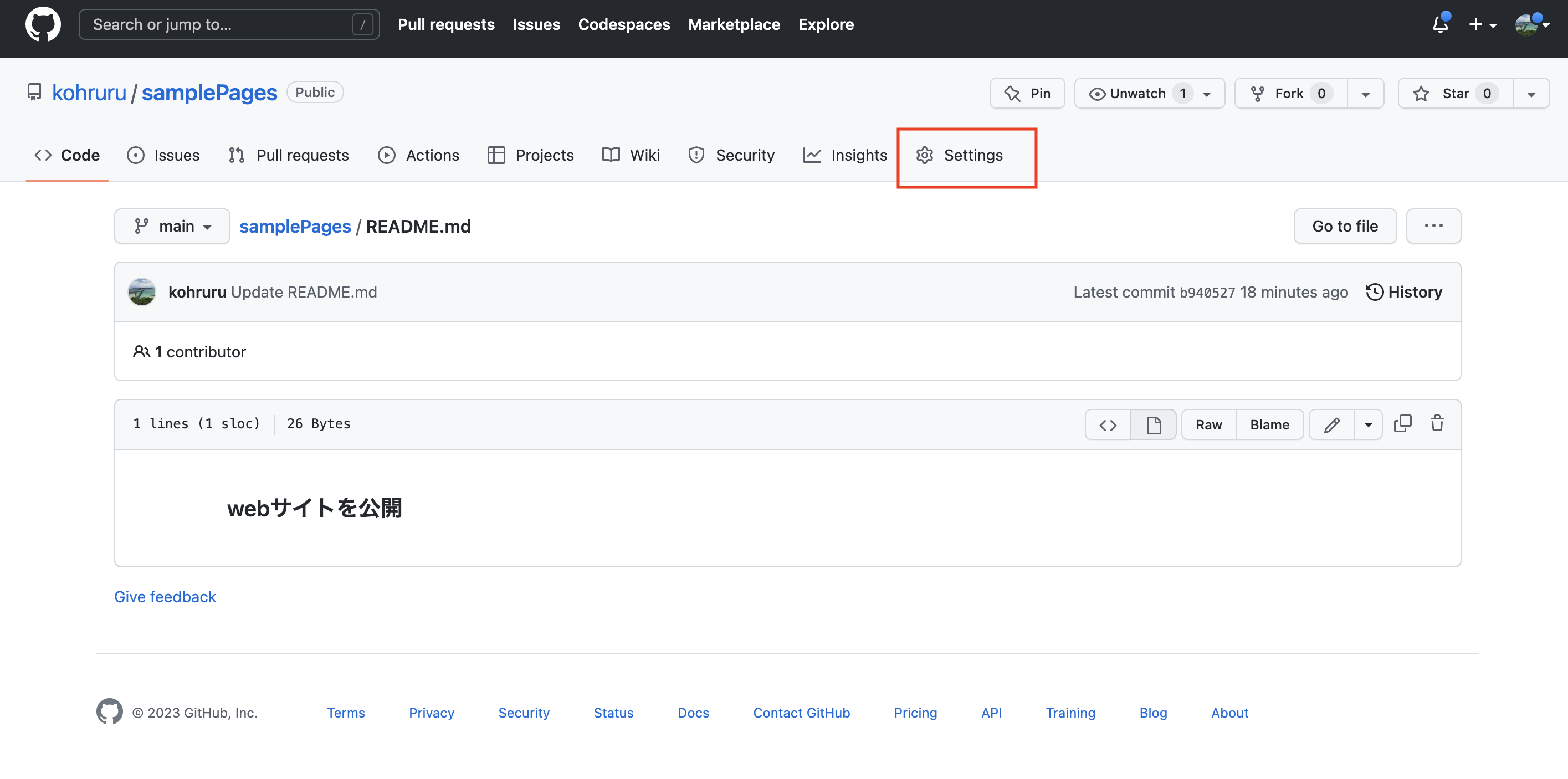
Task: Show source view with code brackets icon
Action: (x=1108, y=425)
